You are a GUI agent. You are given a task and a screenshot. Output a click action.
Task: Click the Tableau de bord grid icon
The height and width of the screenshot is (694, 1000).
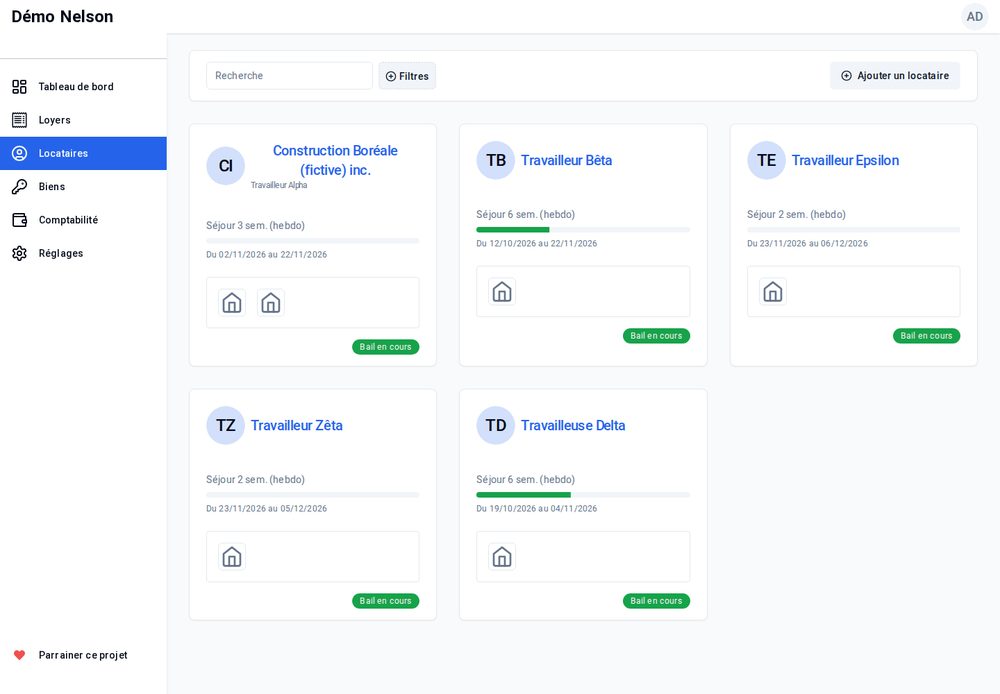tap(20, 87)
